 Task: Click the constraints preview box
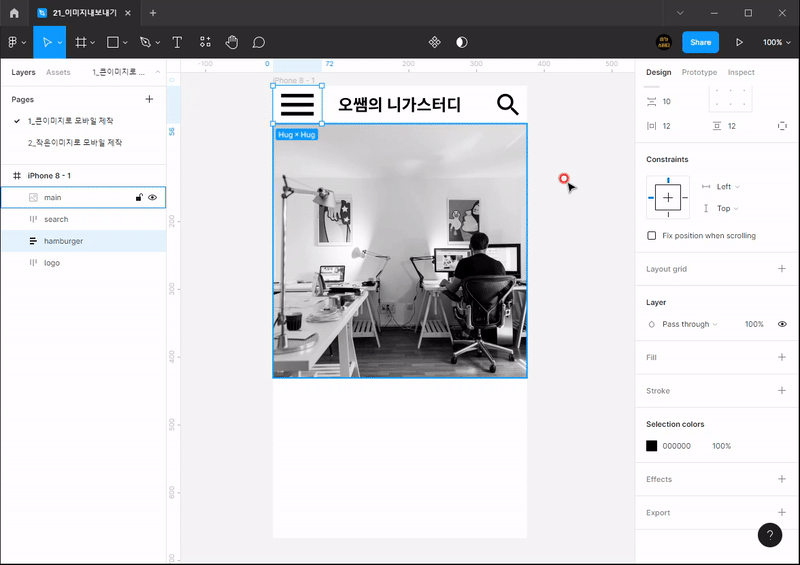[x=668, y=198]
